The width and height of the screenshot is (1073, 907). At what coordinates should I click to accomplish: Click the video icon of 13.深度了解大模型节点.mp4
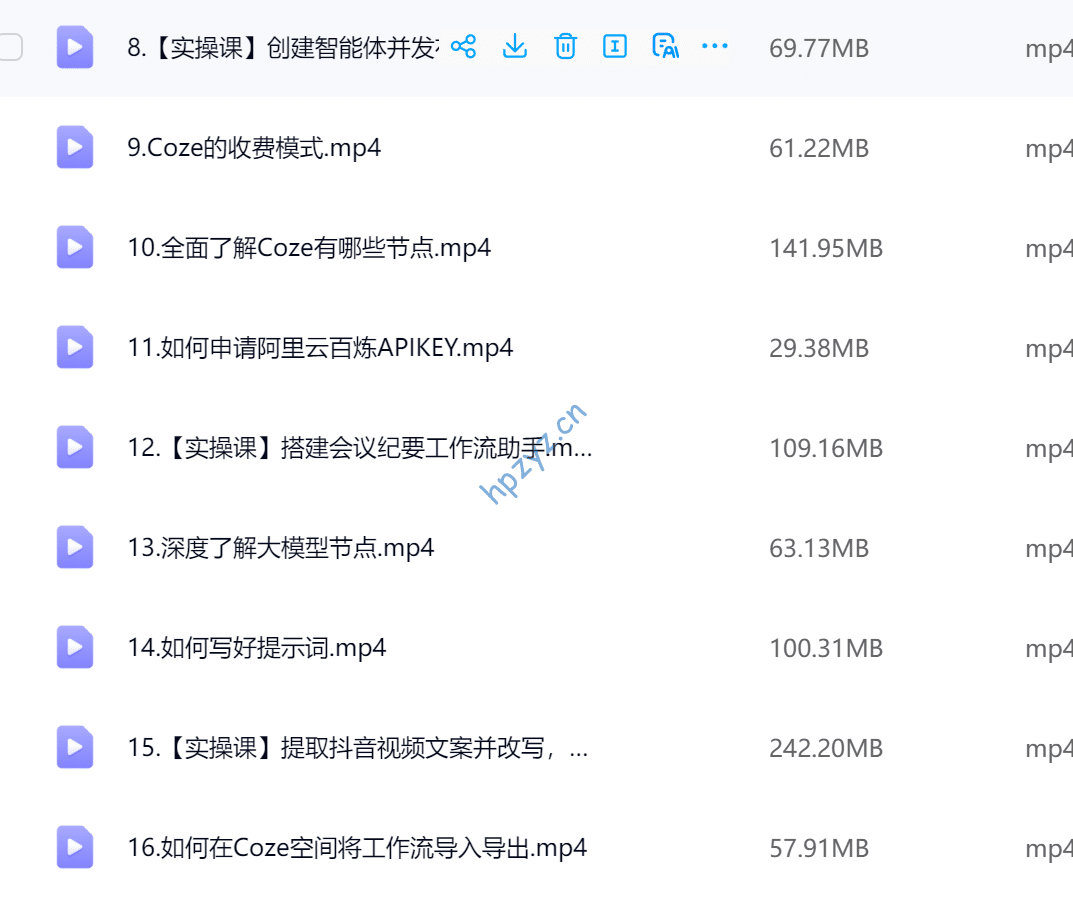click(75, 548)
